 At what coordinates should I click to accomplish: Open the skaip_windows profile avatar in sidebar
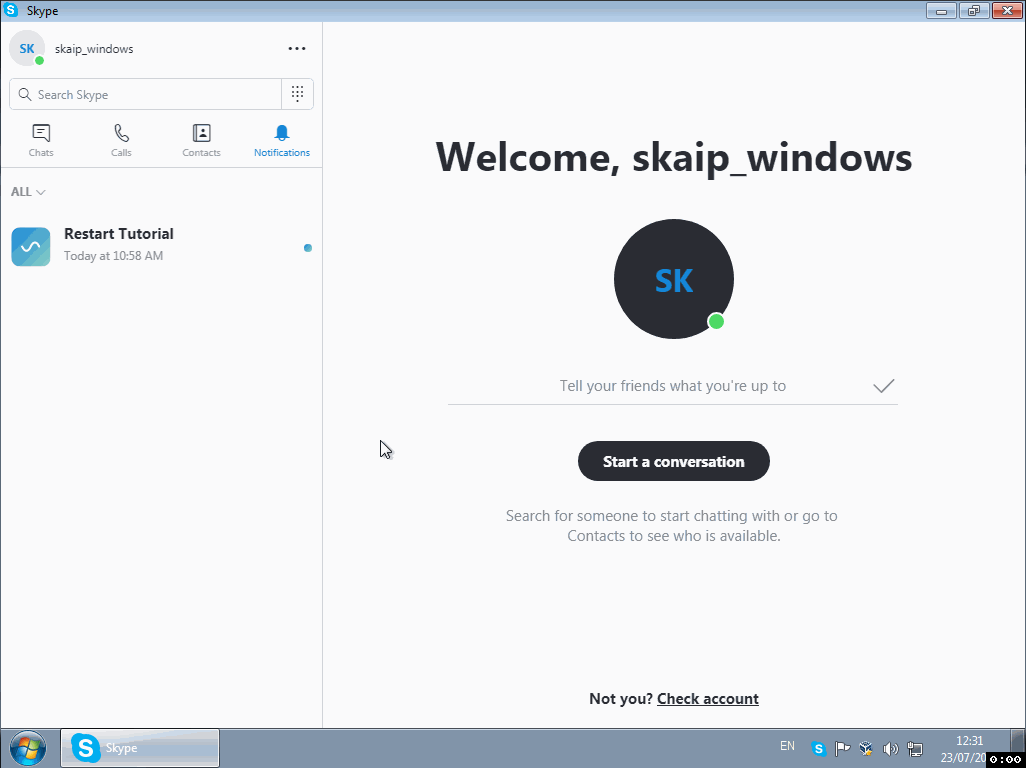27,48
